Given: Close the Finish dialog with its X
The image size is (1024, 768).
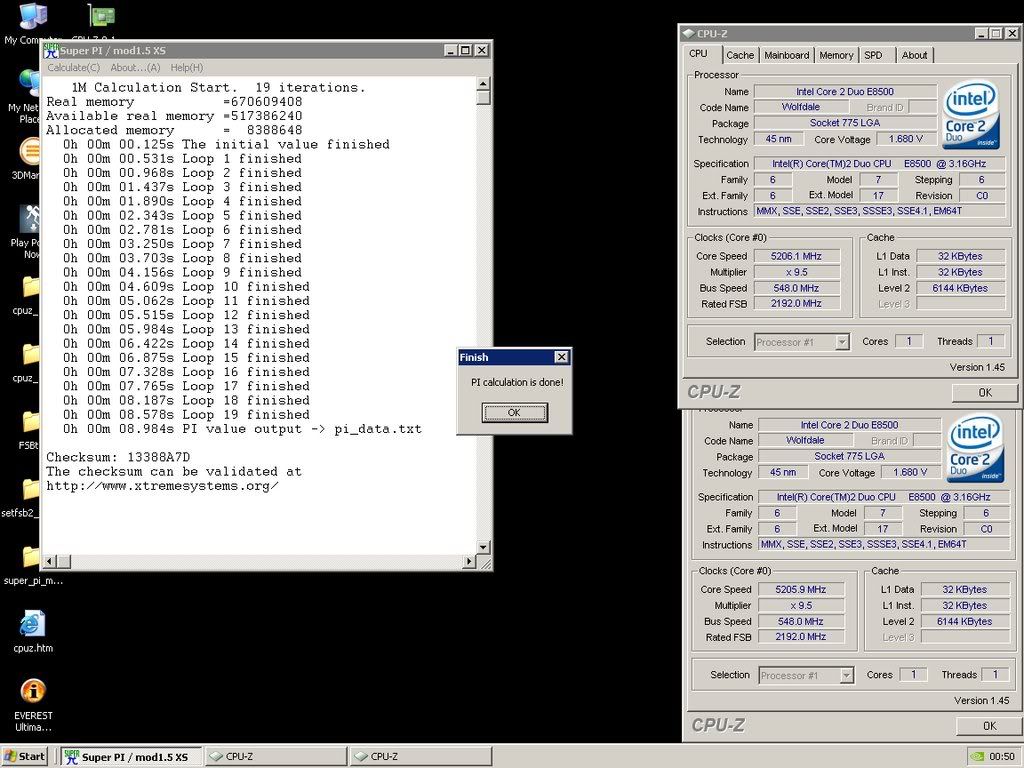Looking at the screenshot, I should point(562,357).
